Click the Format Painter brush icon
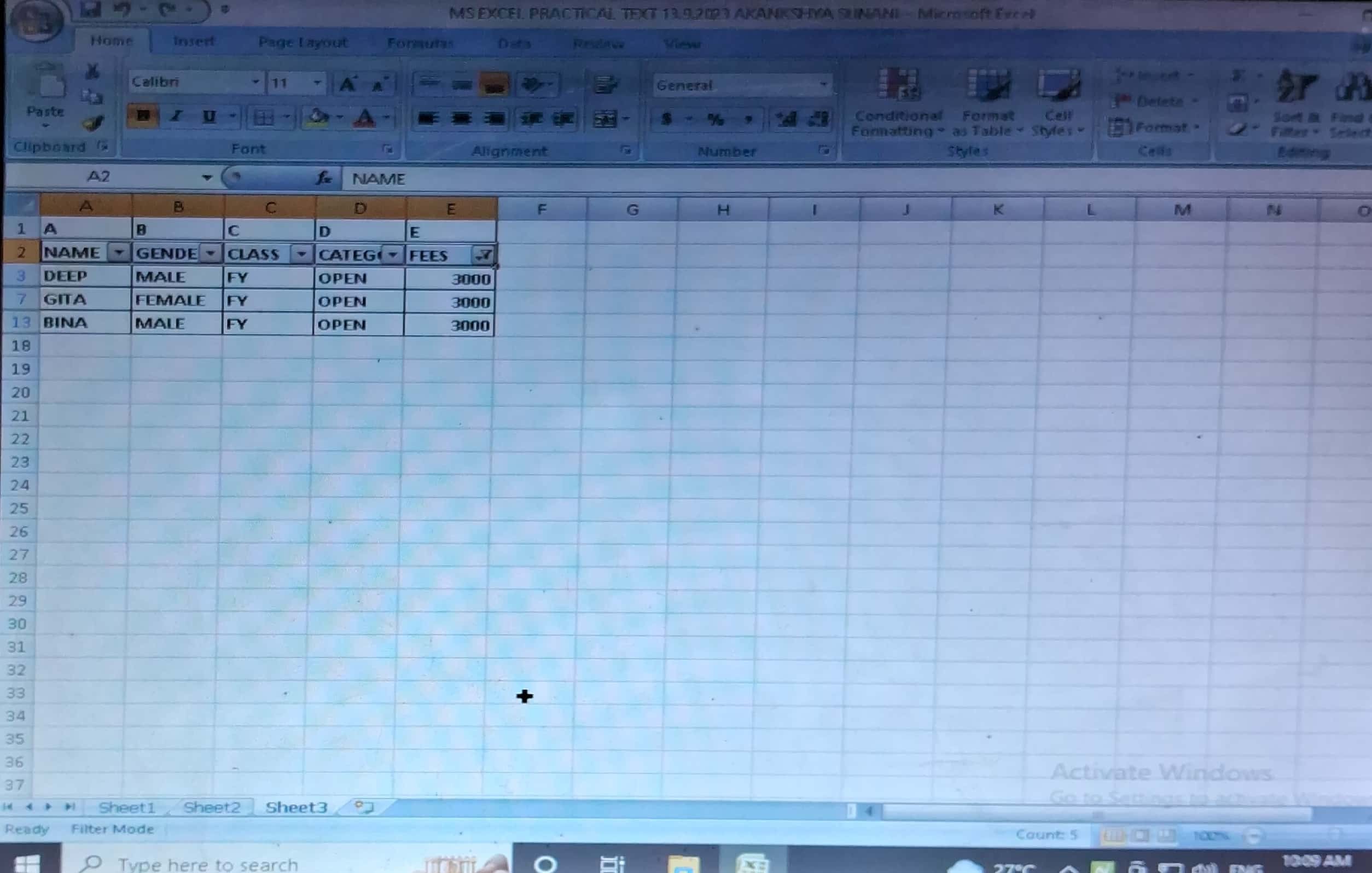The image size is (1372, 873). (93, 123)
